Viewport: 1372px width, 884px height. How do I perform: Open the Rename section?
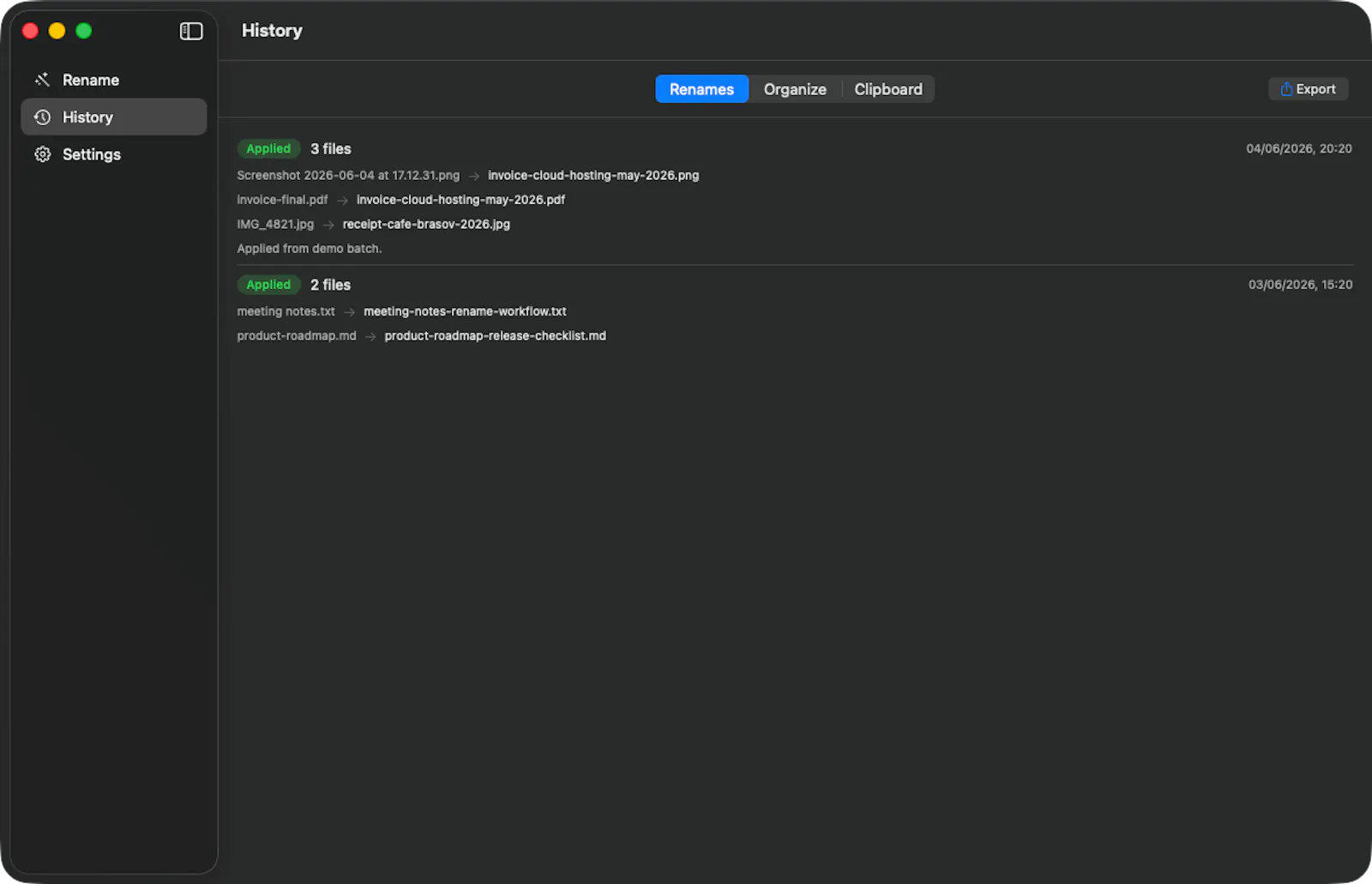(113, 80)
